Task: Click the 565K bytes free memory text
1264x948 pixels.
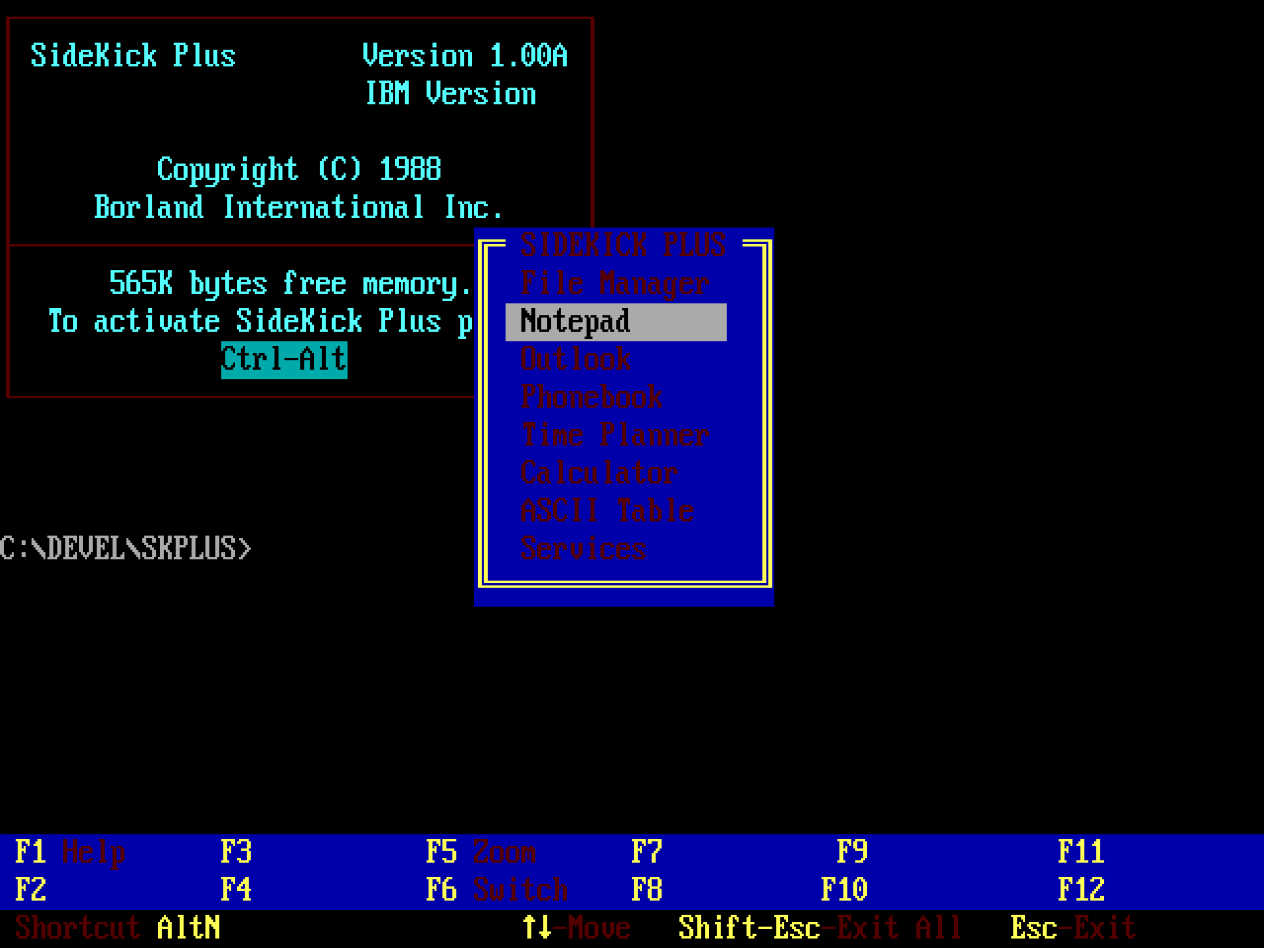Action: tap(290, 284)
